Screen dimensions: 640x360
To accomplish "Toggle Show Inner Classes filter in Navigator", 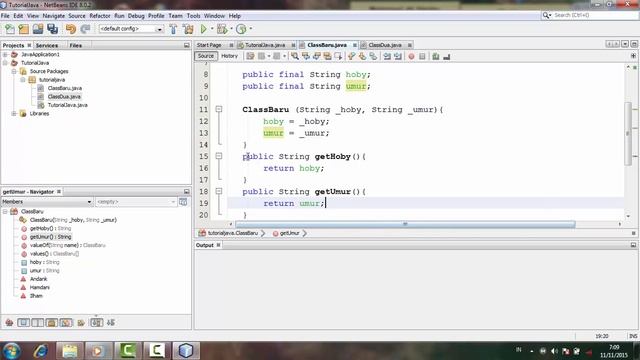I will tap(66, 322).
